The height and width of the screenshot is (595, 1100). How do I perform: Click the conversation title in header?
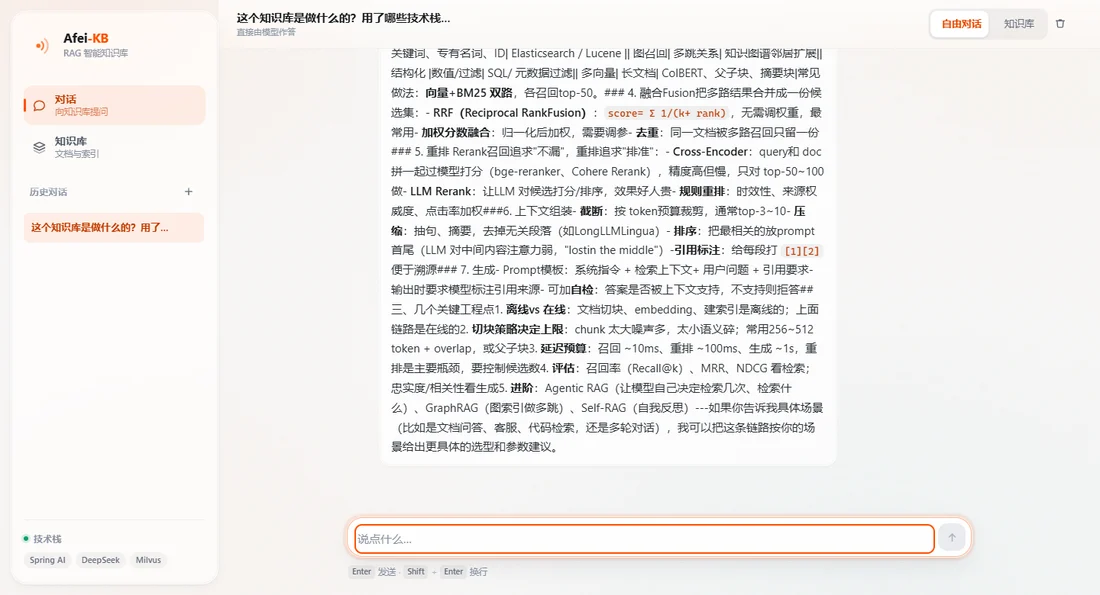(343, 18)
